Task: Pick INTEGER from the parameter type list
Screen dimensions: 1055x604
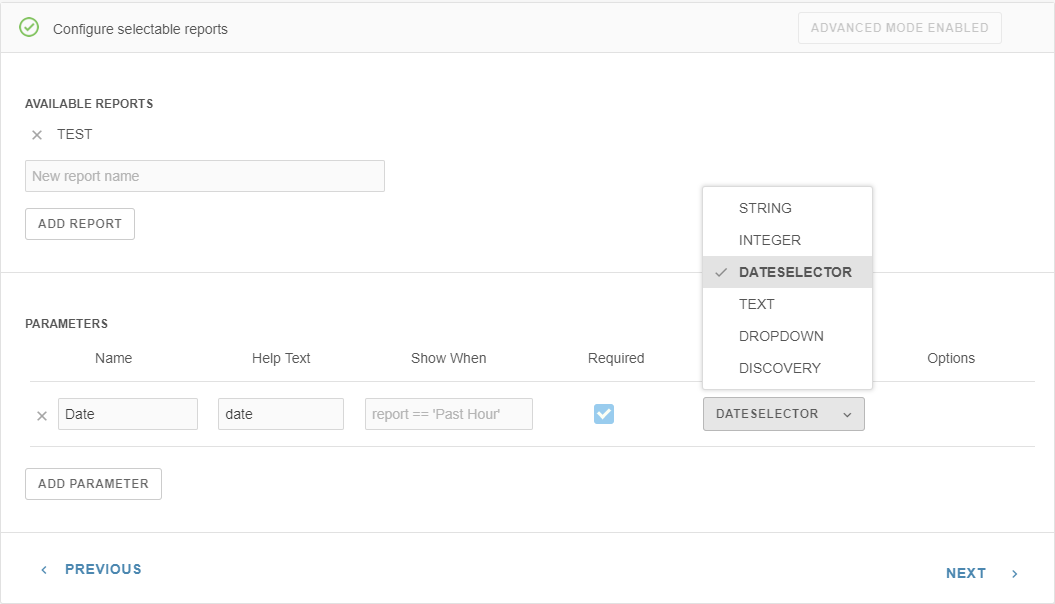Action: click(x=770, y=240)
